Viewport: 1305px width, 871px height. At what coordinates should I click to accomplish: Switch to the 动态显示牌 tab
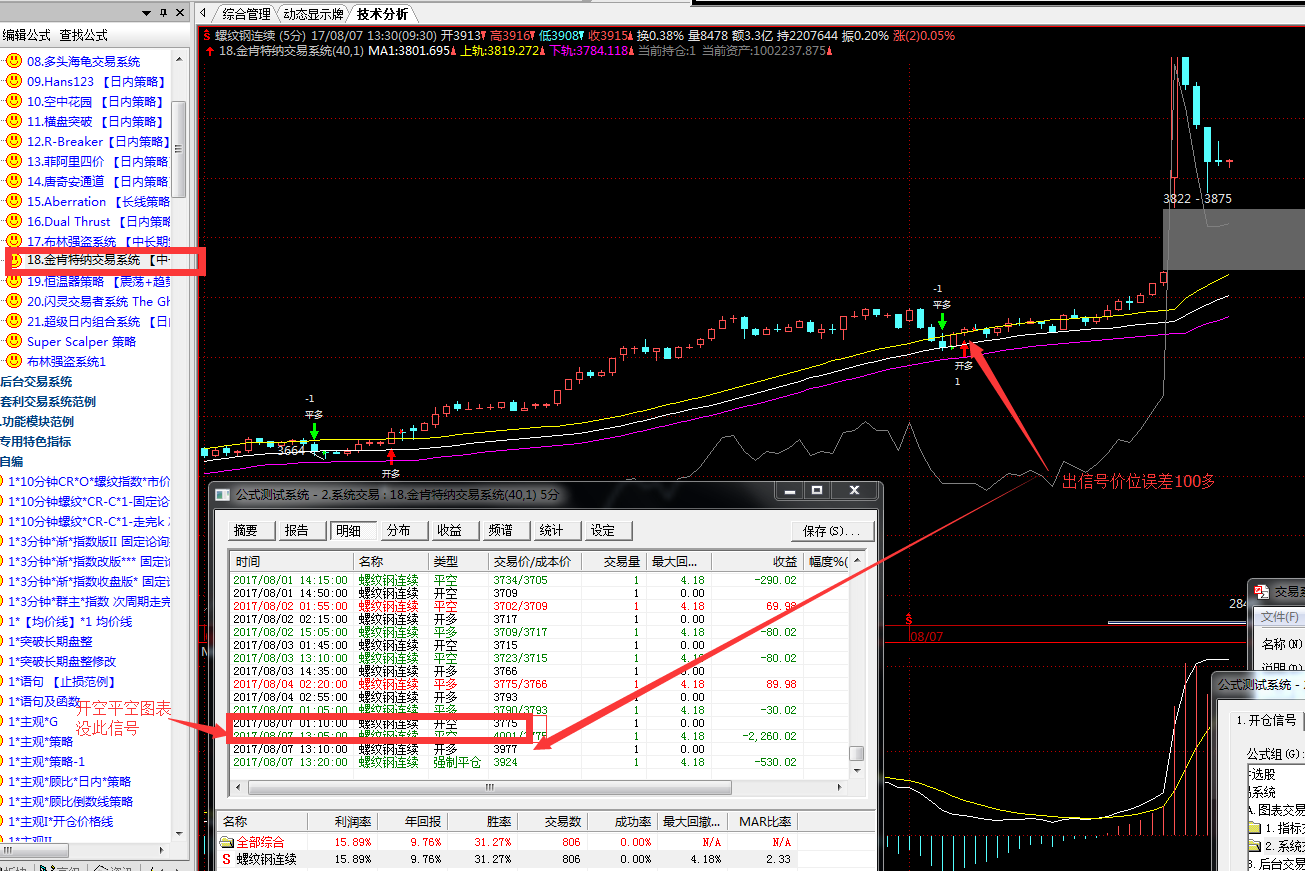coord(313,14)
